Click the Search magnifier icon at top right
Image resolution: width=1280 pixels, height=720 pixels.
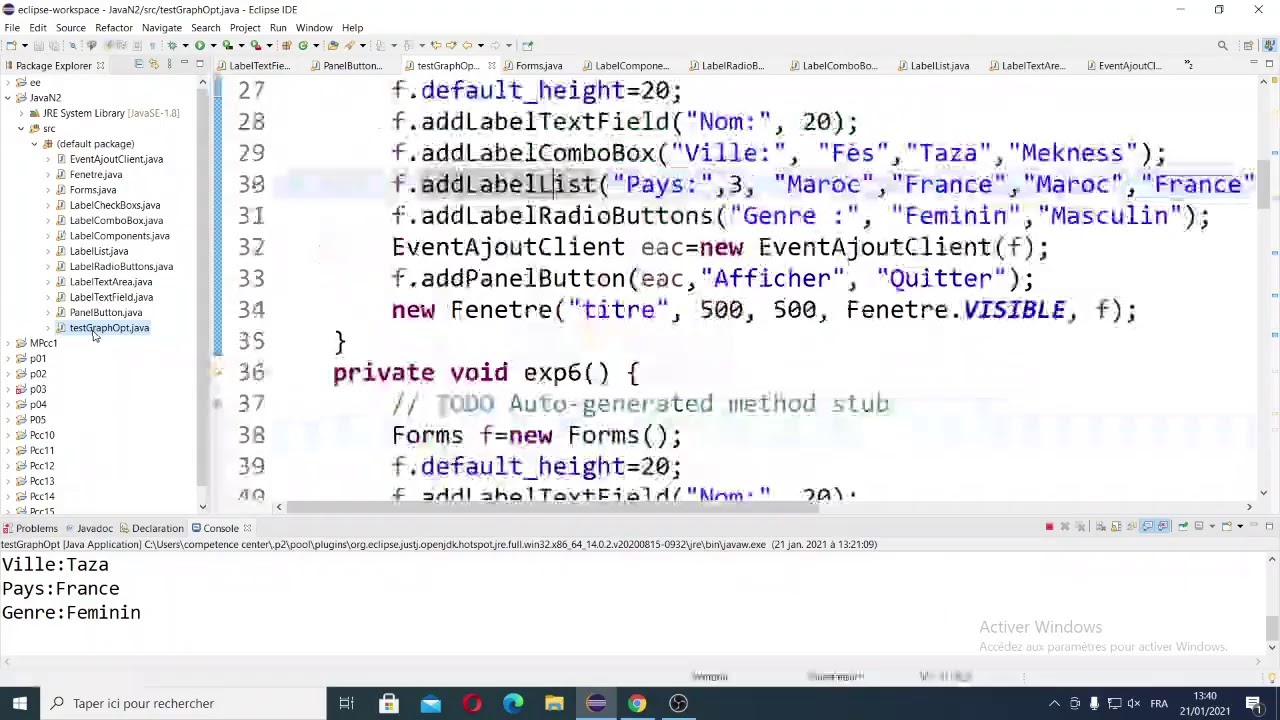pos(1222,45)
